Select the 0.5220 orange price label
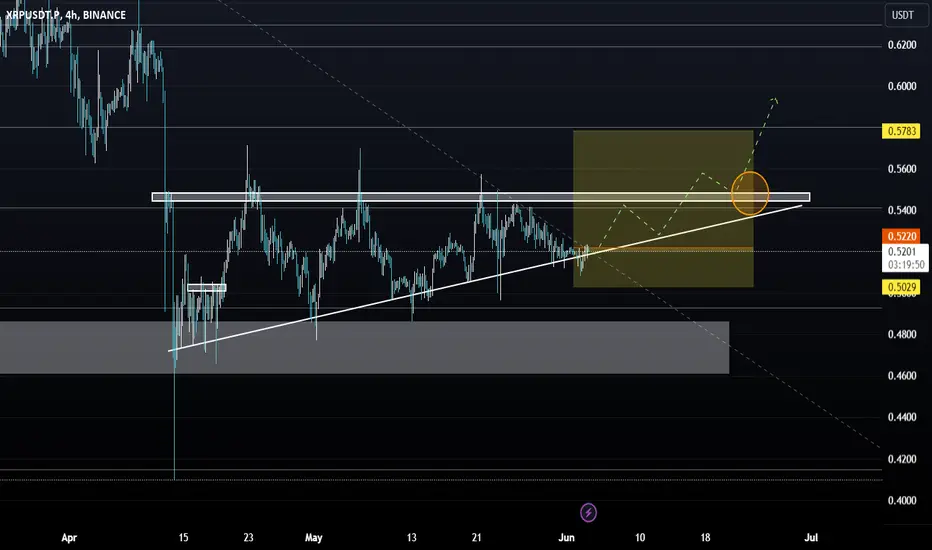932x550 pixels. click(902, 236)
